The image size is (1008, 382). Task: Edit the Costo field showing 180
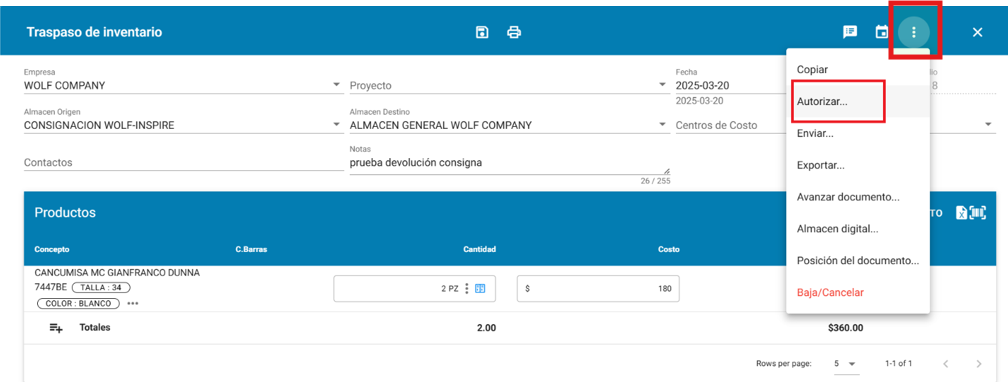pos(598,289)
